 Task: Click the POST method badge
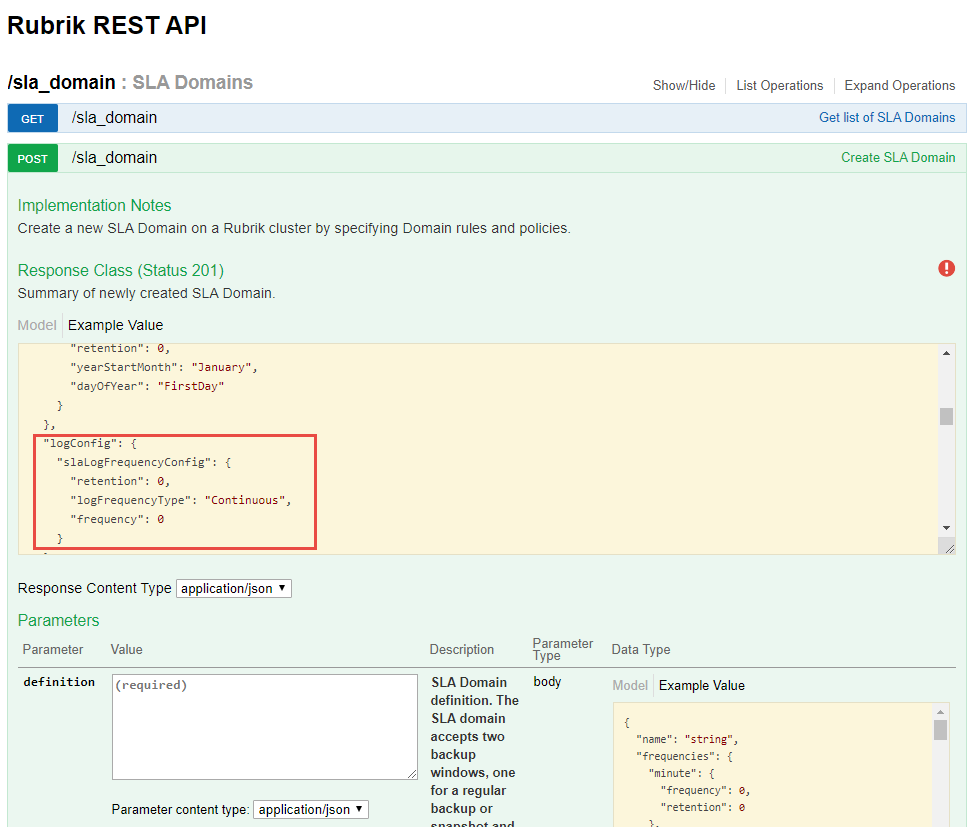coord(33,158)
